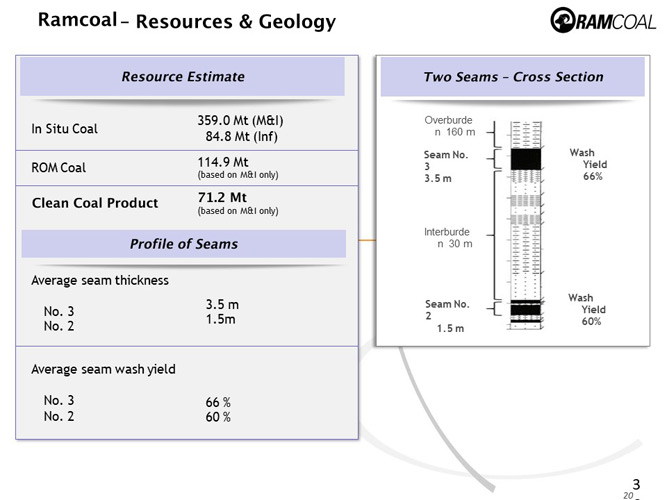
Task: Click the In Situ Coal row label
Action: pos(65,129)
